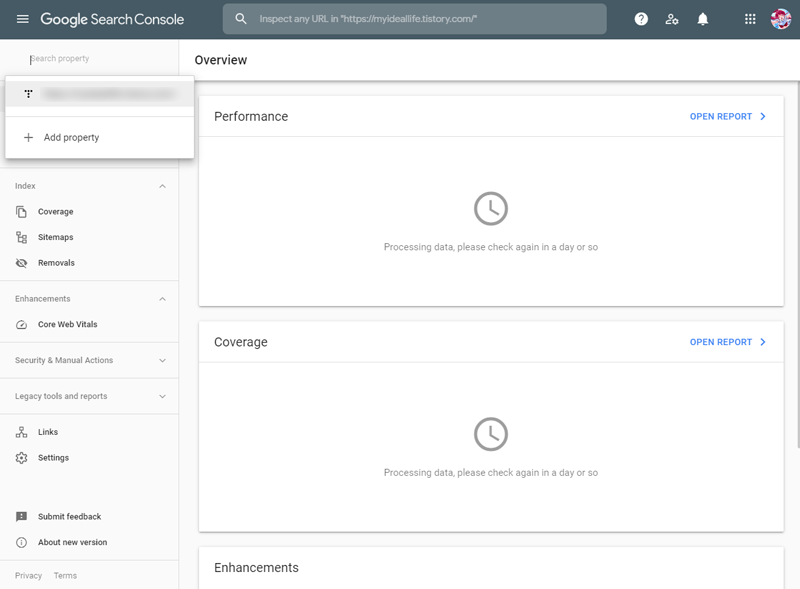
Task: Open Sitemaps in sidebar
Action: click(x=56, y=237)
